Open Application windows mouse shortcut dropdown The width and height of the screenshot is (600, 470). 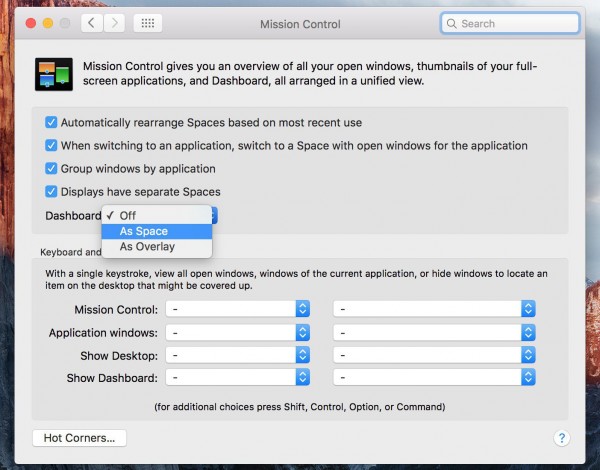coord(434,333)
